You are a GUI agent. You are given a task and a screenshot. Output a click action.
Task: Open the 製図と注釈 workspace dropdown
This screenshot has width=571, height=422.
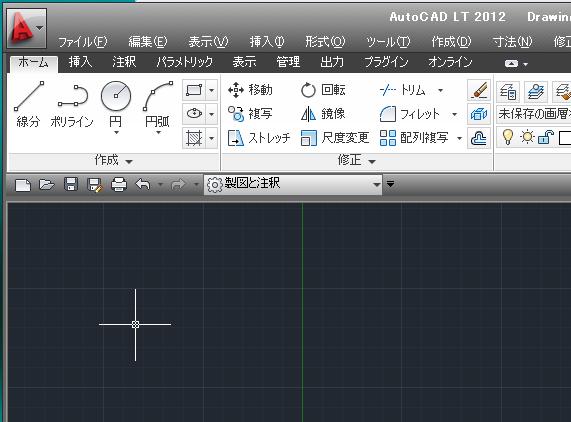(293, 184)
